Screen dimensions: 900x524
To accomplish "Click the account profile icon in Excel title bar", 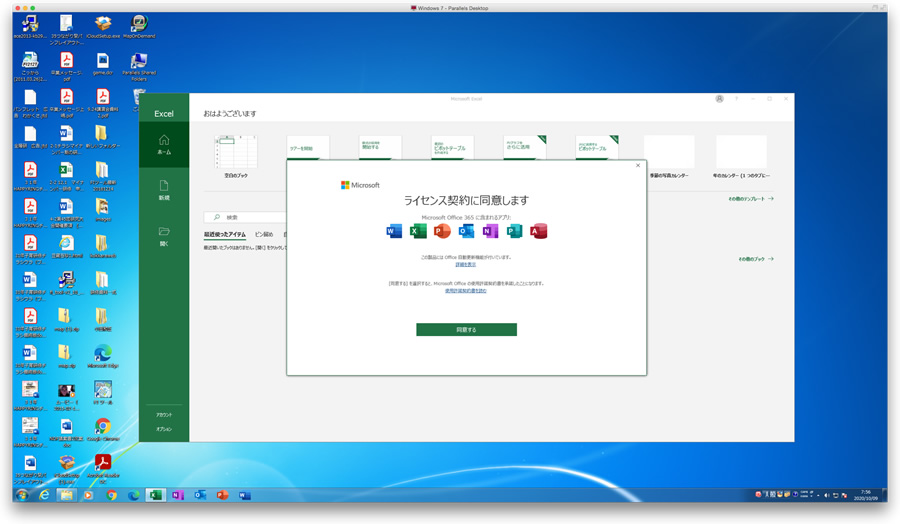I will click(x=719, y=99).
